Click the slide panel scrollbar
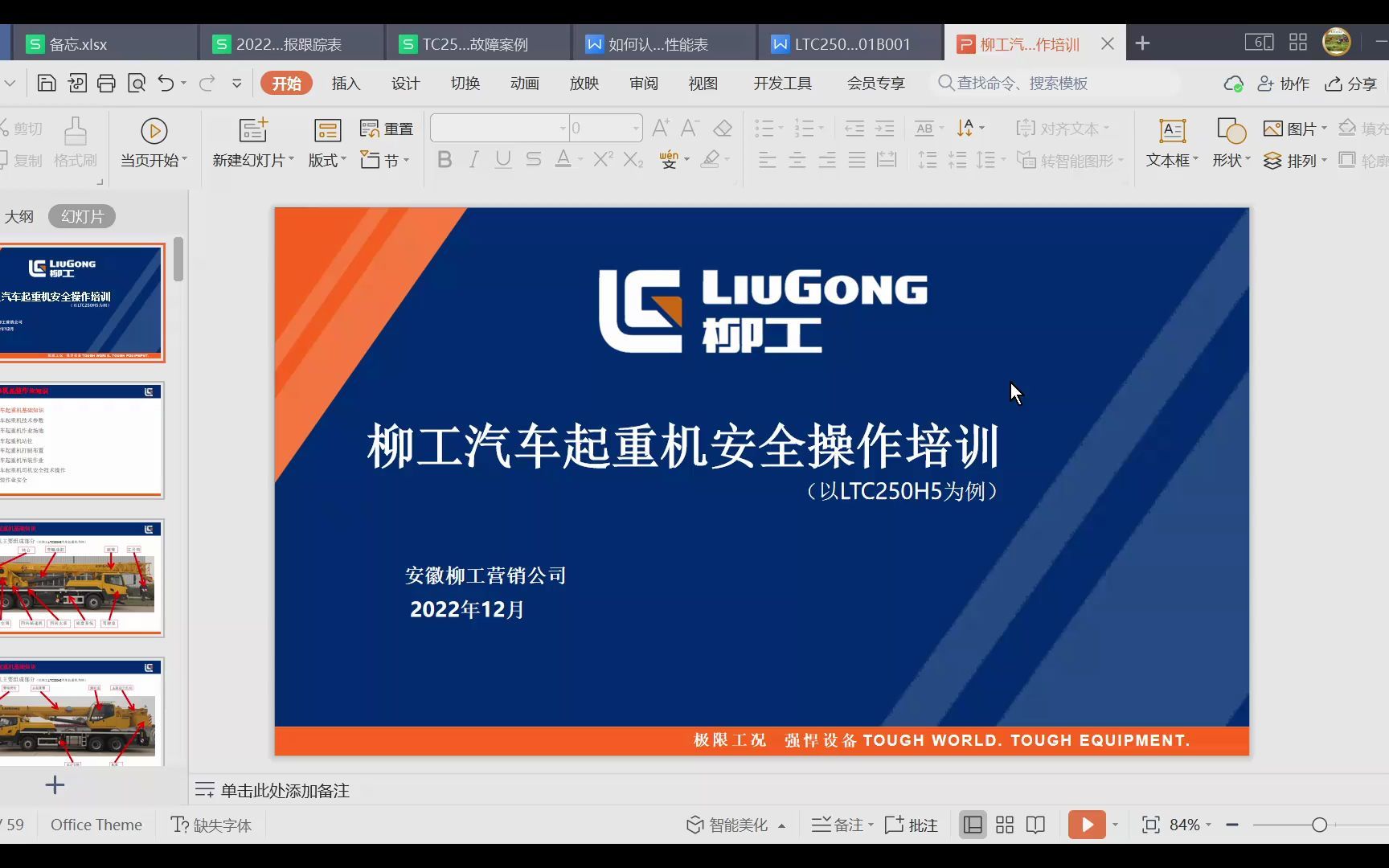Viewport: 1389px width, 868px height. [178, 259]
